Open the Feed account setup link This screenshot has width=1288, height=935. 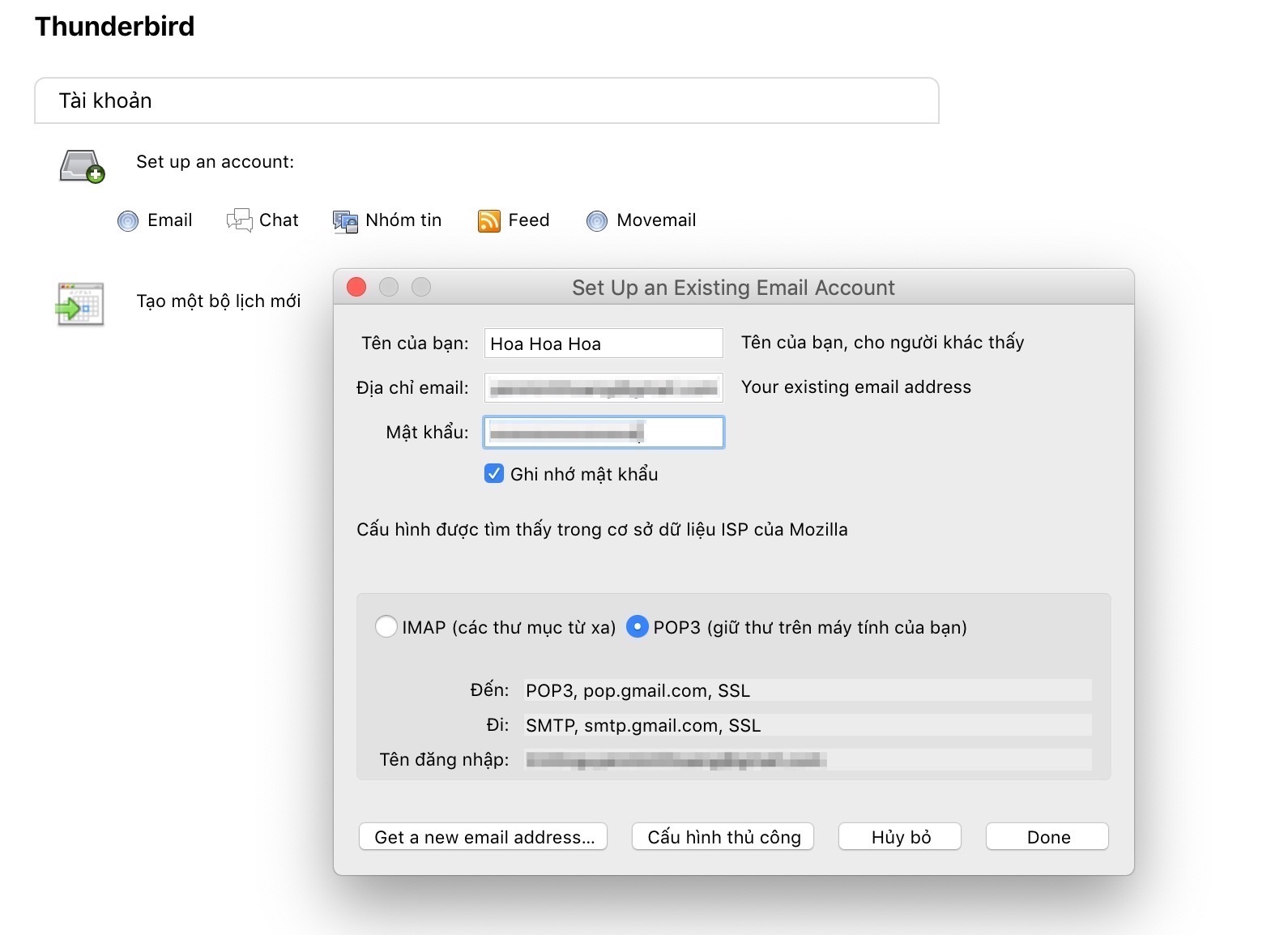point(529,220)
